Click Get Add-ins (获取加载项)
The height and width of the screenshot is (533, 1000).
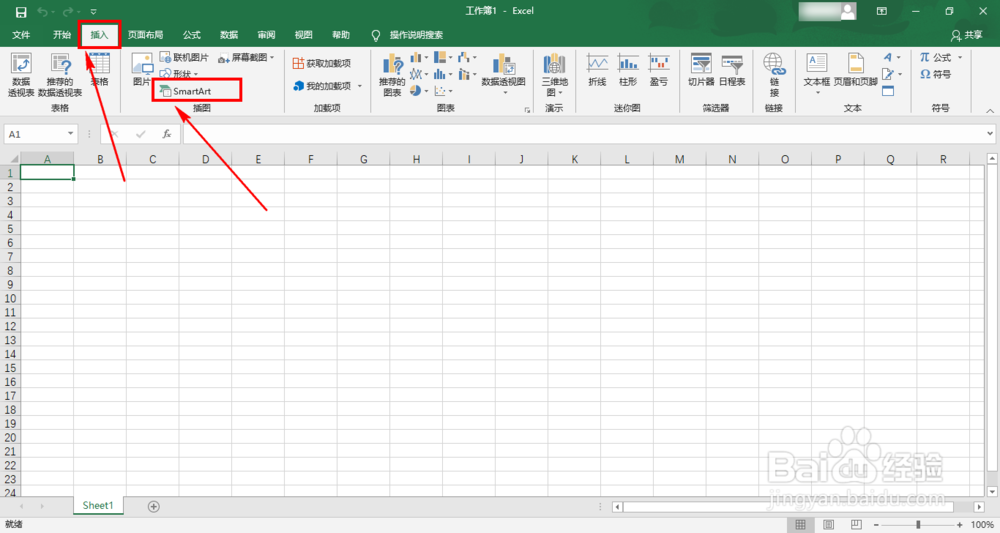coord(322,63)
